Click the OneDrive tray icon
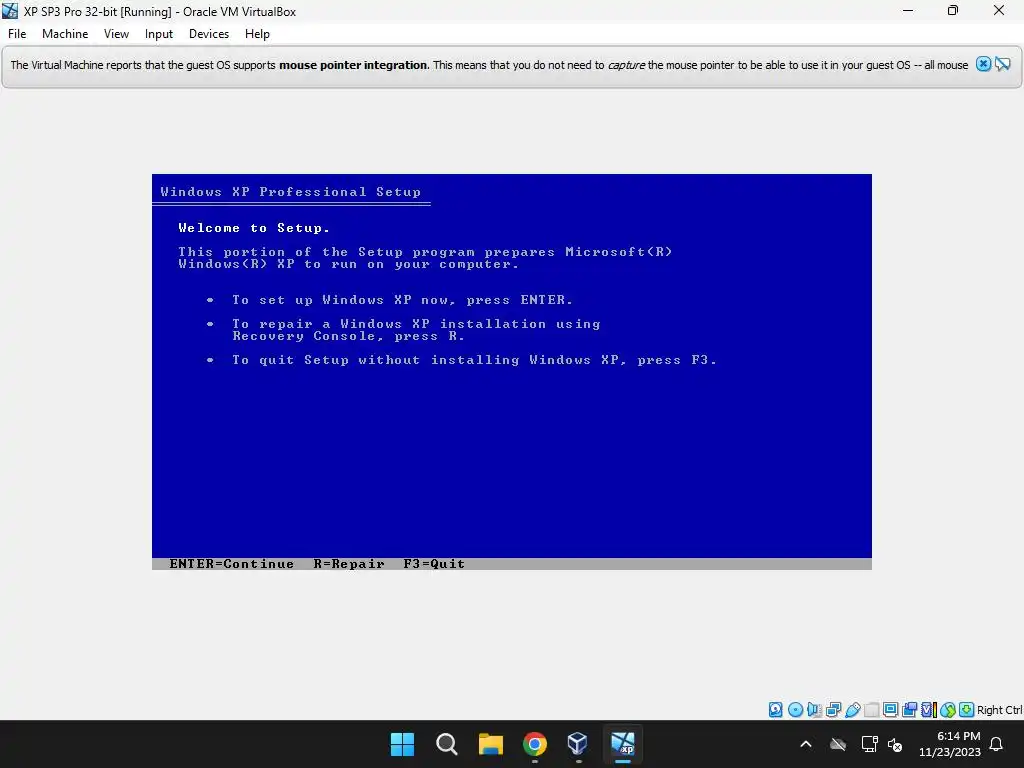Image resolution: width=1024 pixels, height=768 pixels. coord(838,744)
